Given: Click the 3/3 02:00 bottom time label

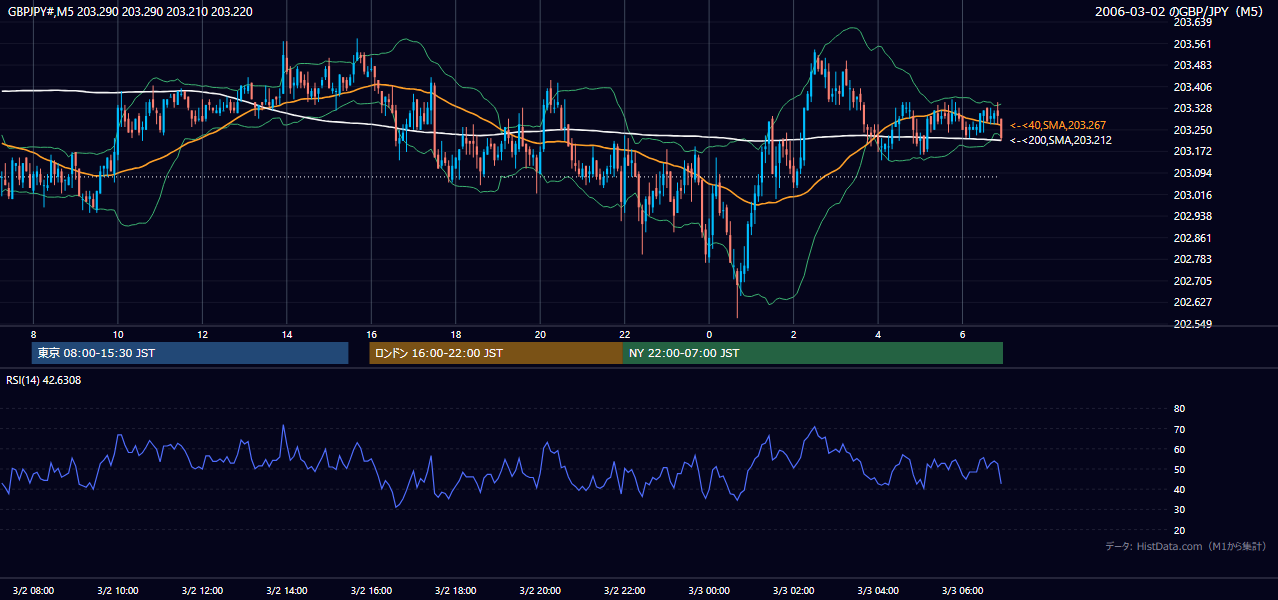Looking at the screenshot, I should click(794, 590).
